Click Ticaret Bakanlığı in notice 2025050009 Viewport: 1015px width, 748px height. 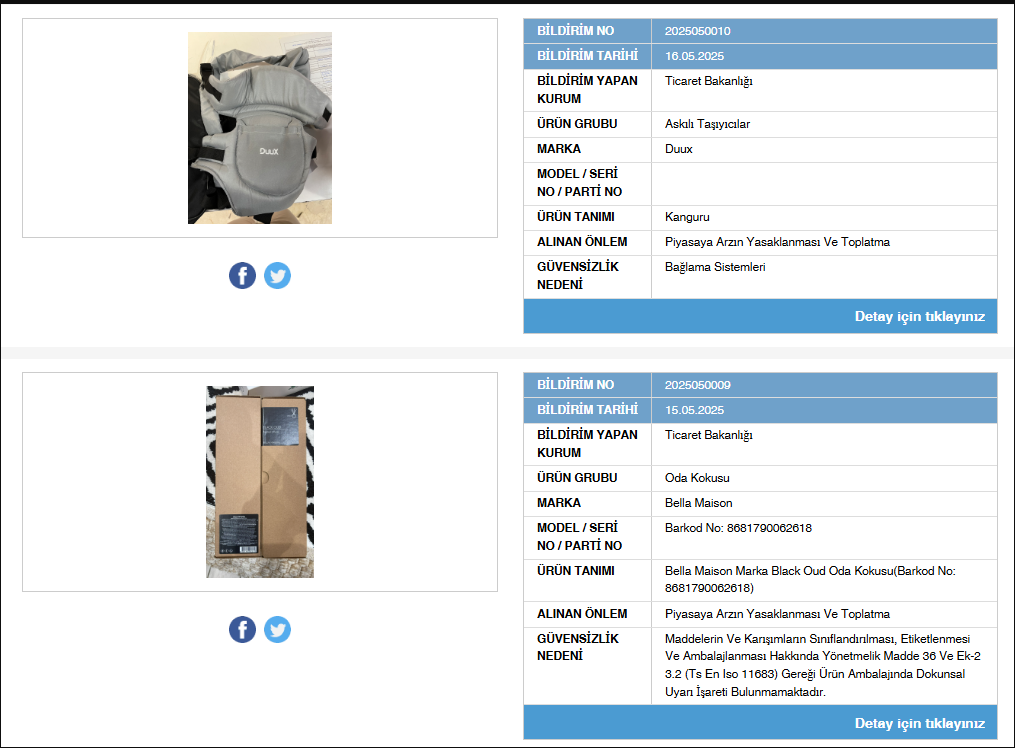(708, 435)
